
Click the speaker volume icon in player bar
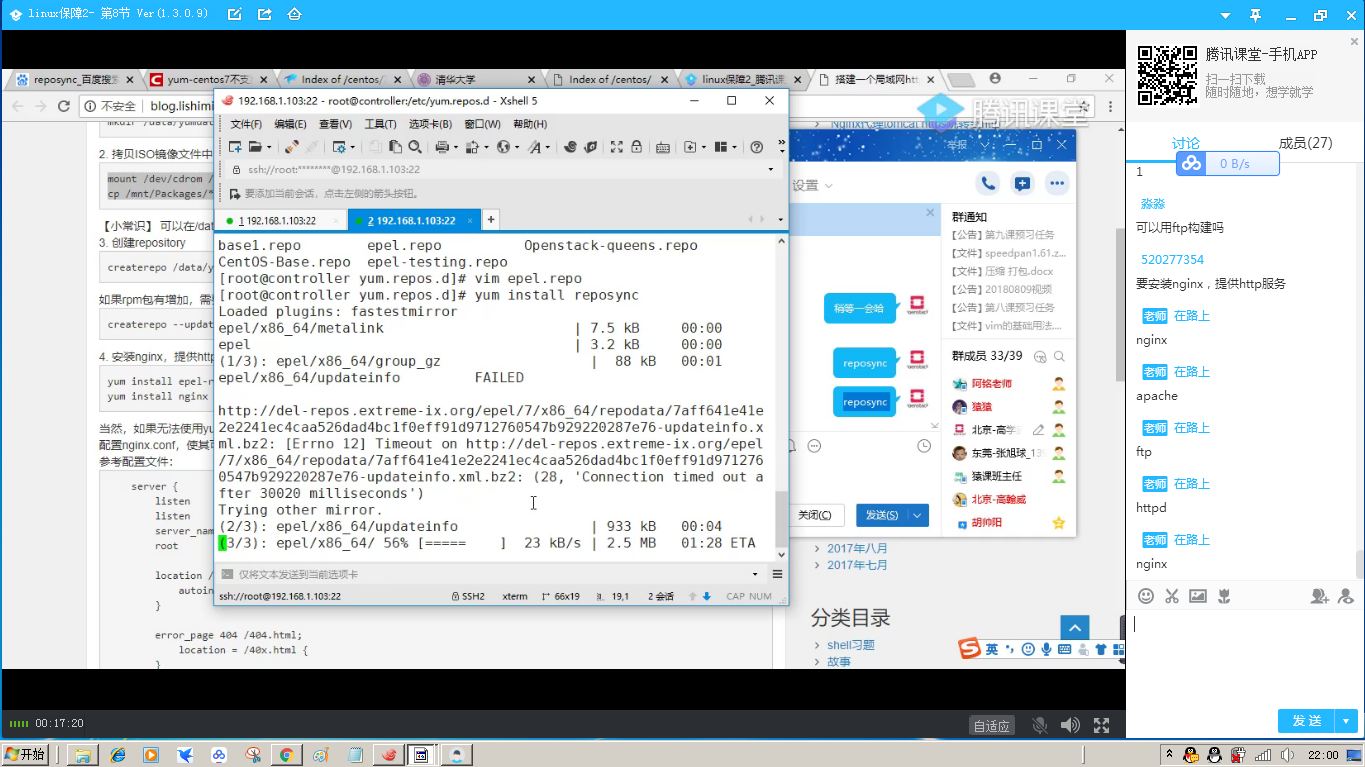point(1070,725)
